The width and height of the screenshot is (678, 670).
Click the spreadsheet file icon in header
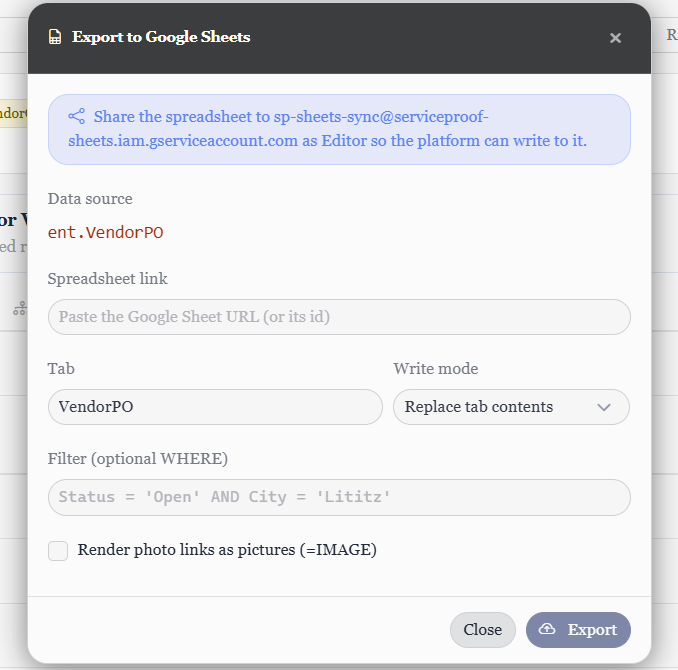55,37
